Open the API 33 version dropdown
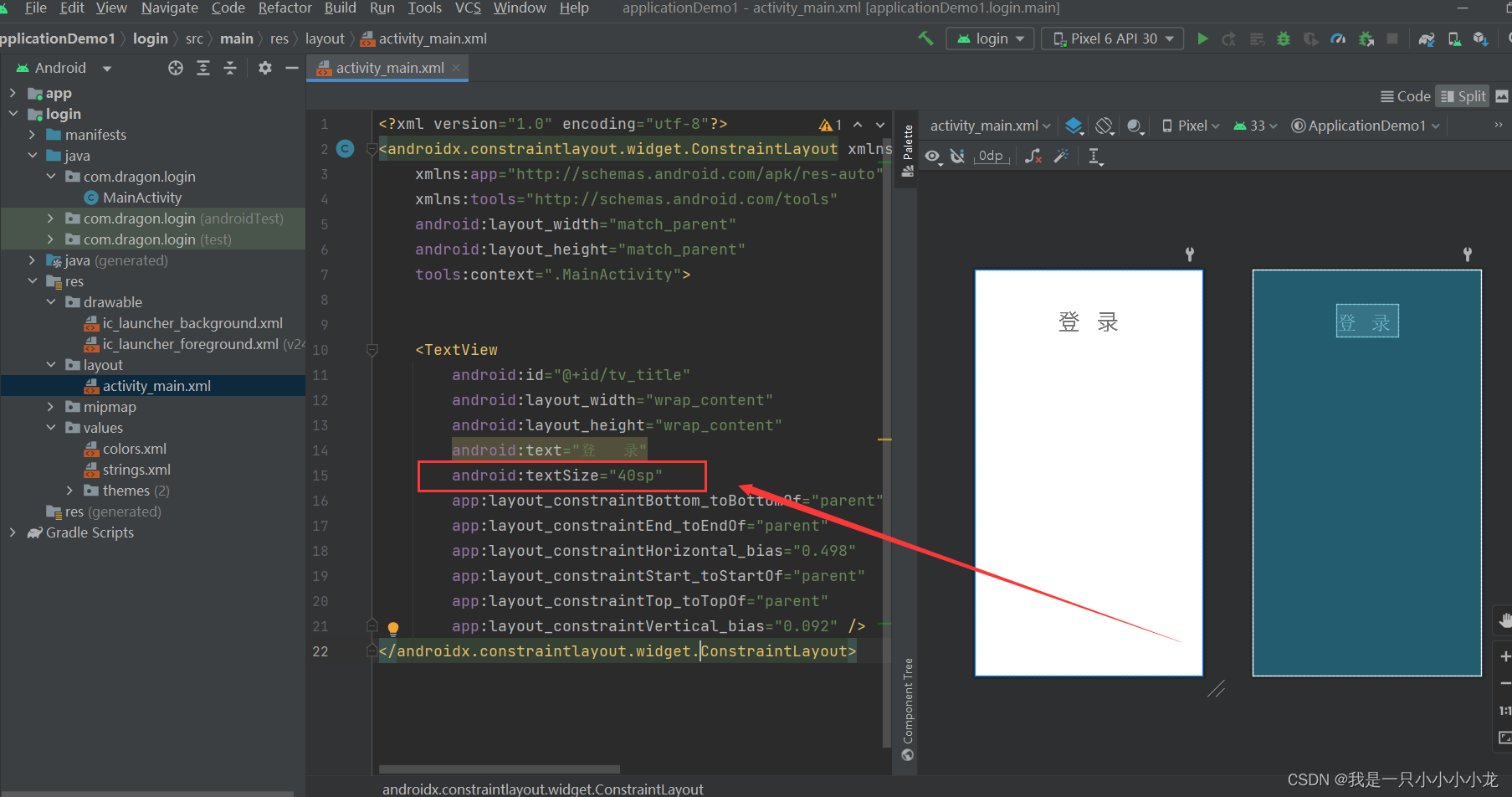Screen dimensions: 1512x797 [x=1256, y=126]
